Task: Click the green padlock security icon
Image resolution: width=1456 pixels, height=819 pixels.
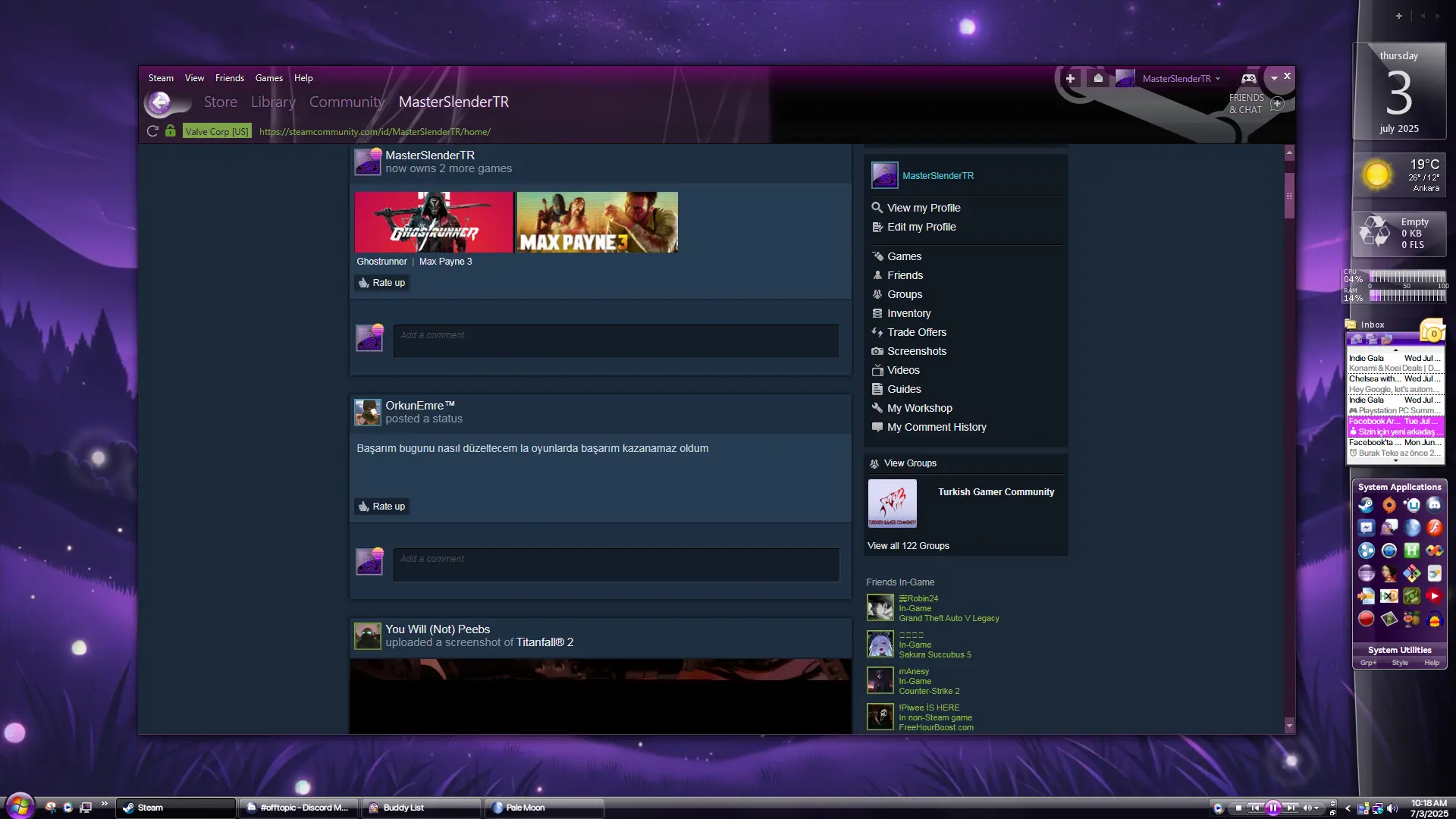Action: tap(171, 131)
